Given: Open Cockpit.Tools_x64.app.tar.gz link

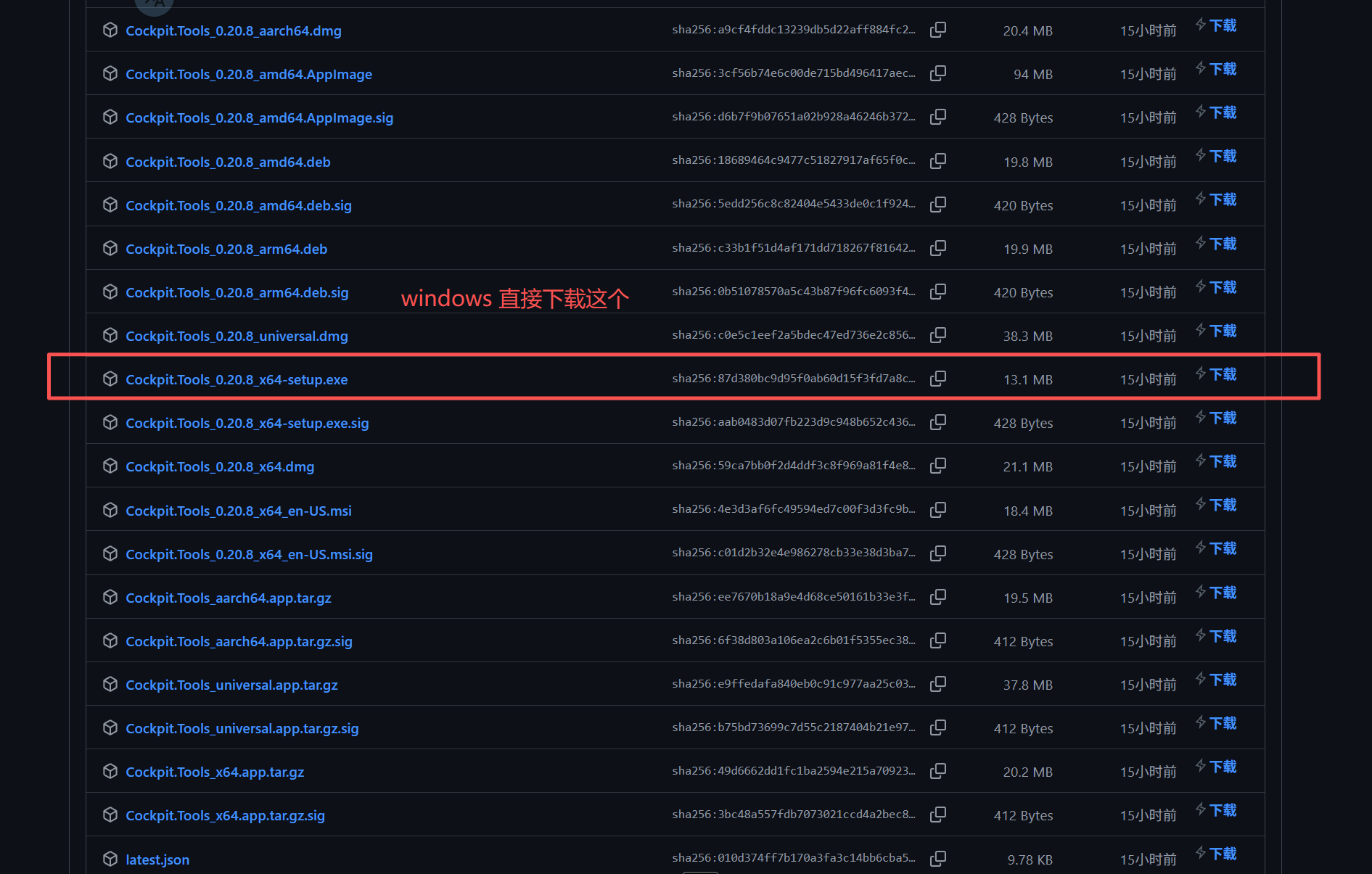Looking at the screenshot, I should [215, 772].
